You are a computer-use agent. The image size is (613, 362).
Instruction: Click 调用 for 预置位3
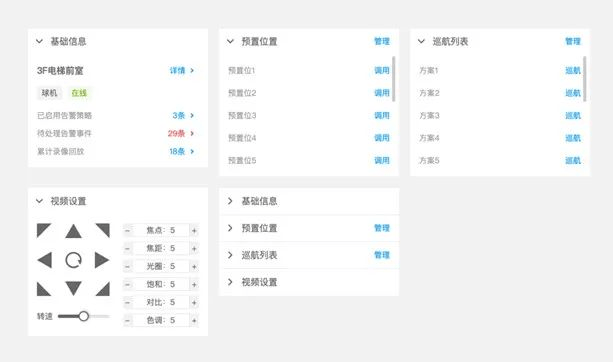coord(382,115)
